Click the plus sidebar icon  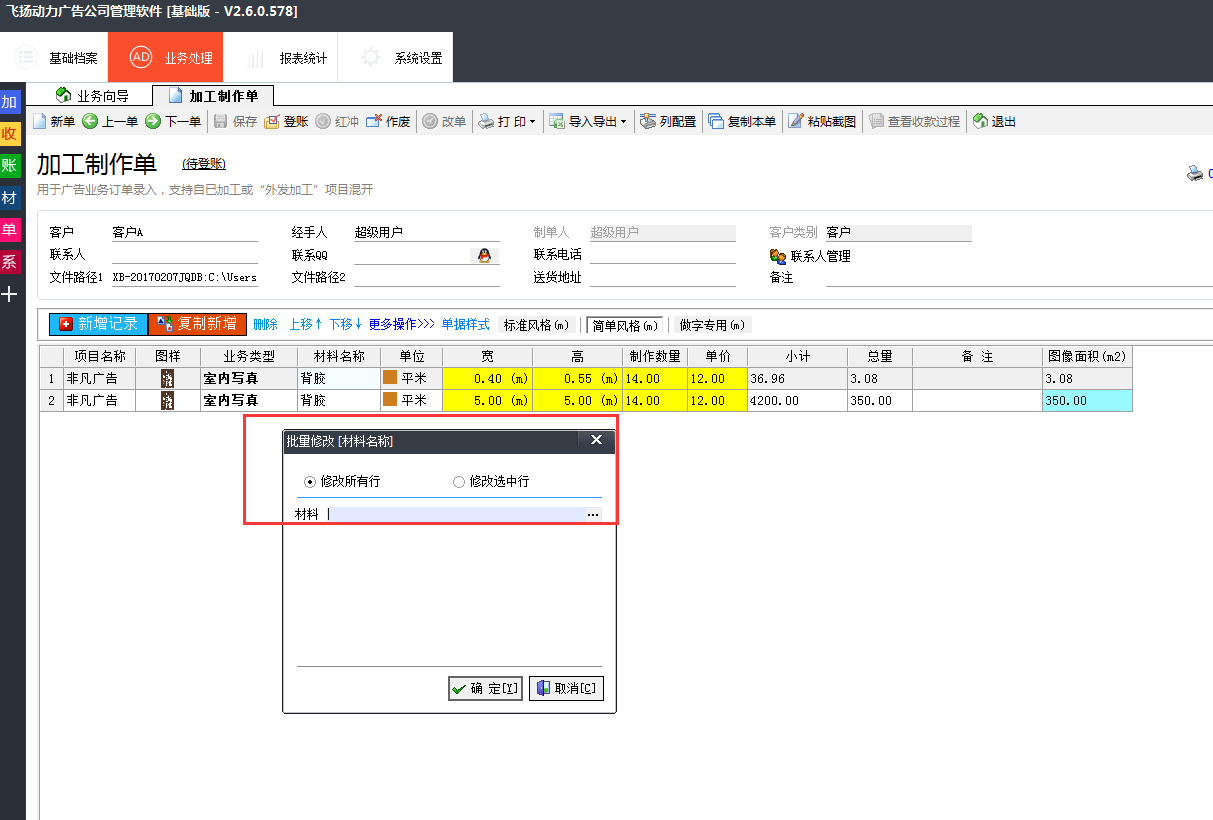click(x=10, y=294)
